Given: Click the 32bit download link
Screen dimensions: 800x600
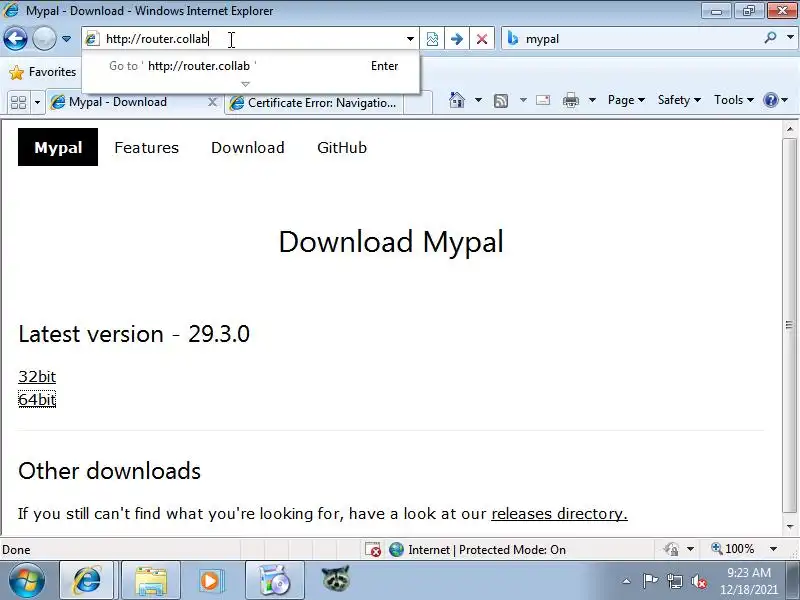Looking at the screenshot, I should coord(37,377).
